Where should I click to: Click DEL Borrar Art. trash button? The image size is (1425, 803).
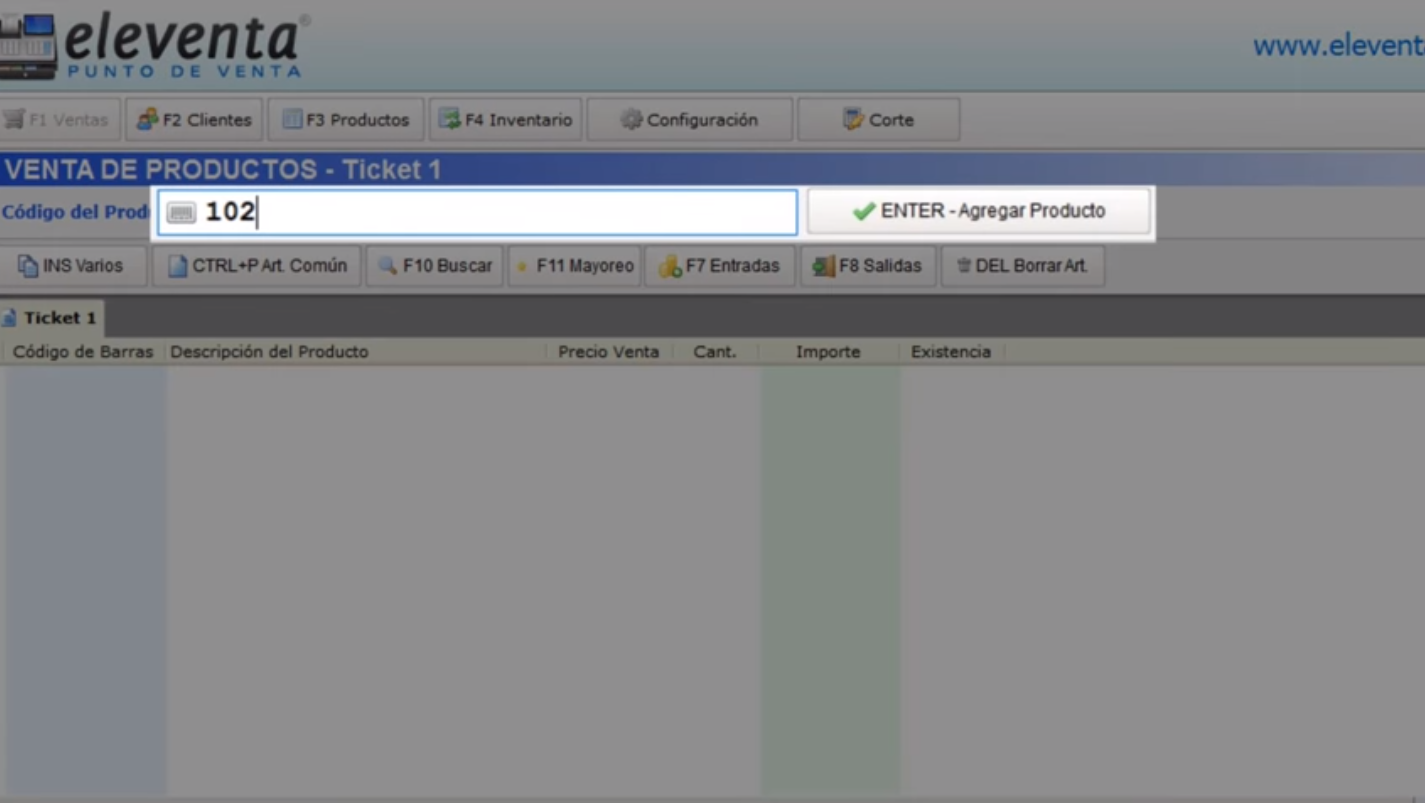pyautogui.click(x=1022, y=266)
